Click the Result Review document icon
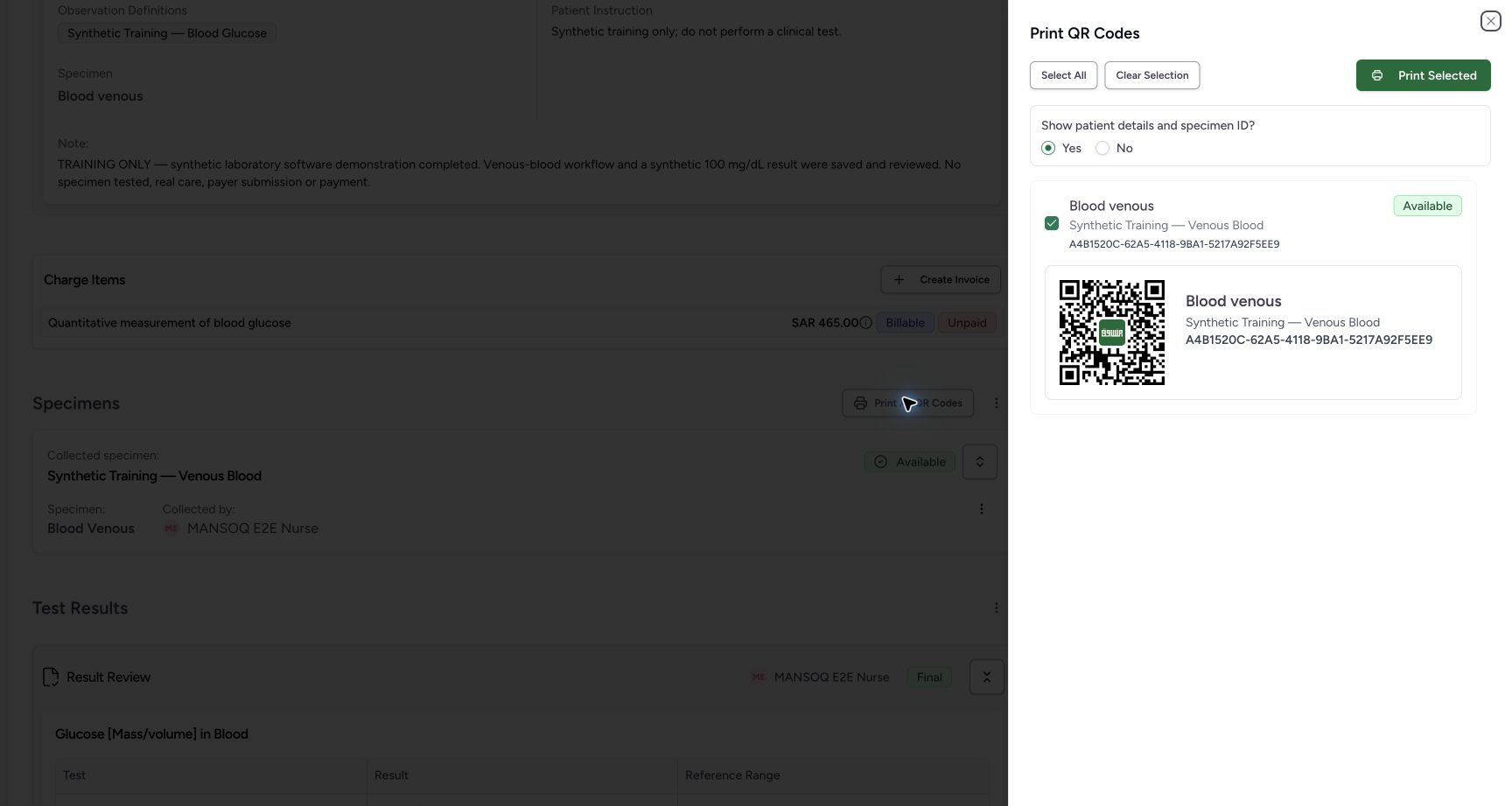This screenshot has width=1512, height=806. tap(51, 677)
